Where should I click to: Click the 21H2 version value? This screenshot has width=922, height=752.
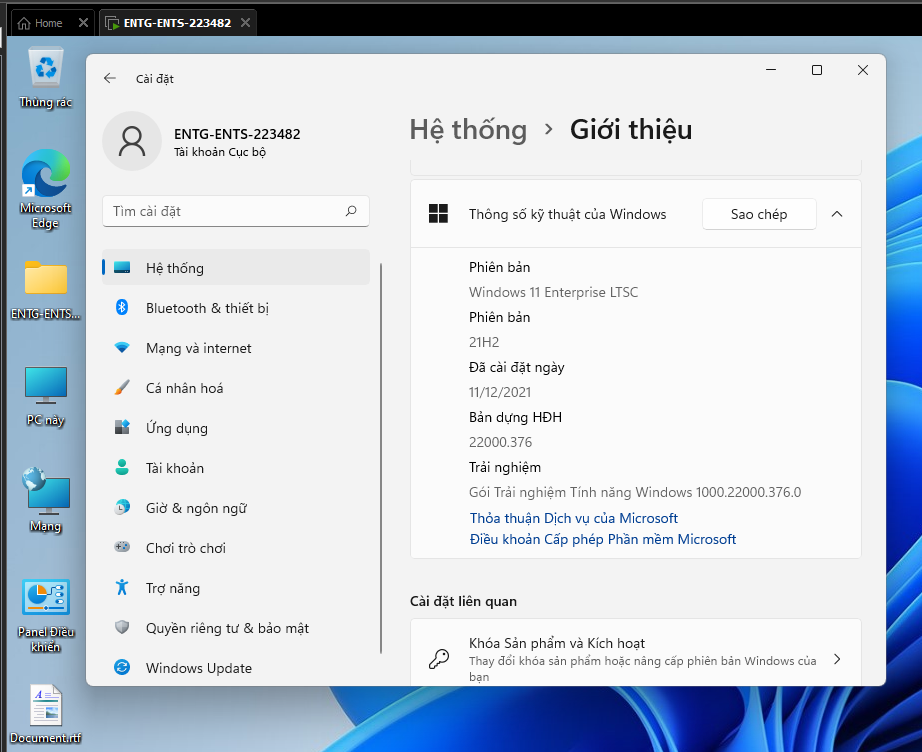484,342
